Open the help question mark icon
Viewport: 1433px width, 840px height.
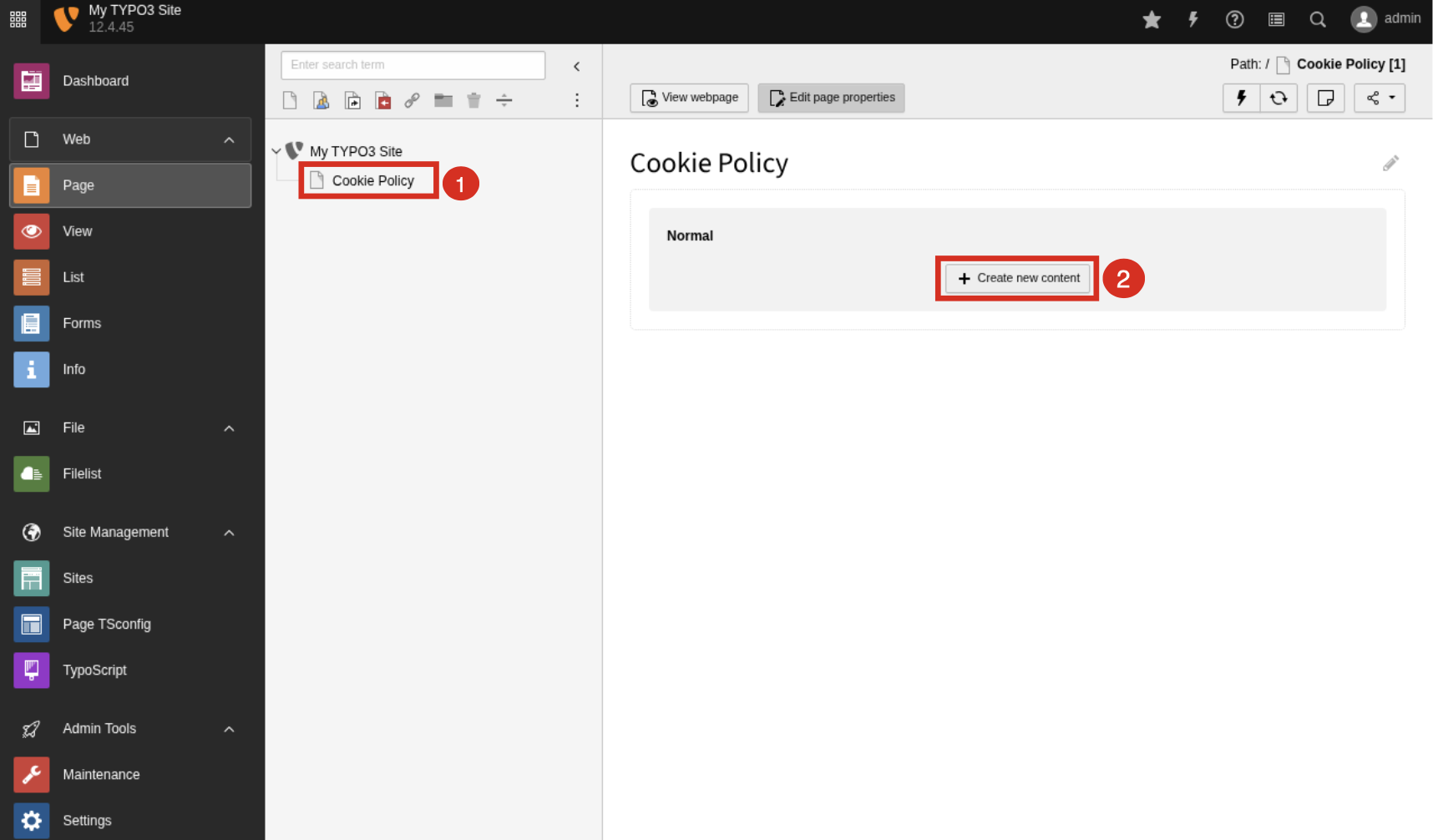point(1234,19)
